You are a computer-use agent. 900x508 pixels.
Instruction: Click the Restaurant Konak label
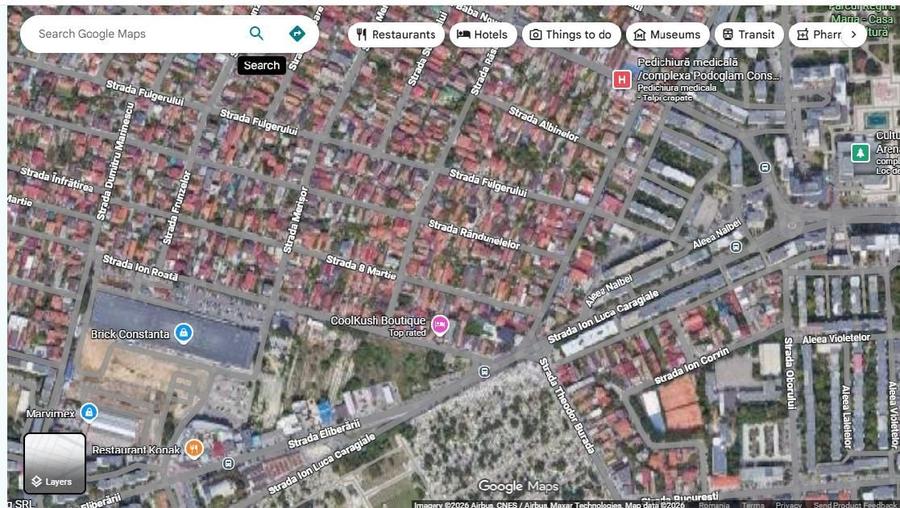click(x=137, y=450)
